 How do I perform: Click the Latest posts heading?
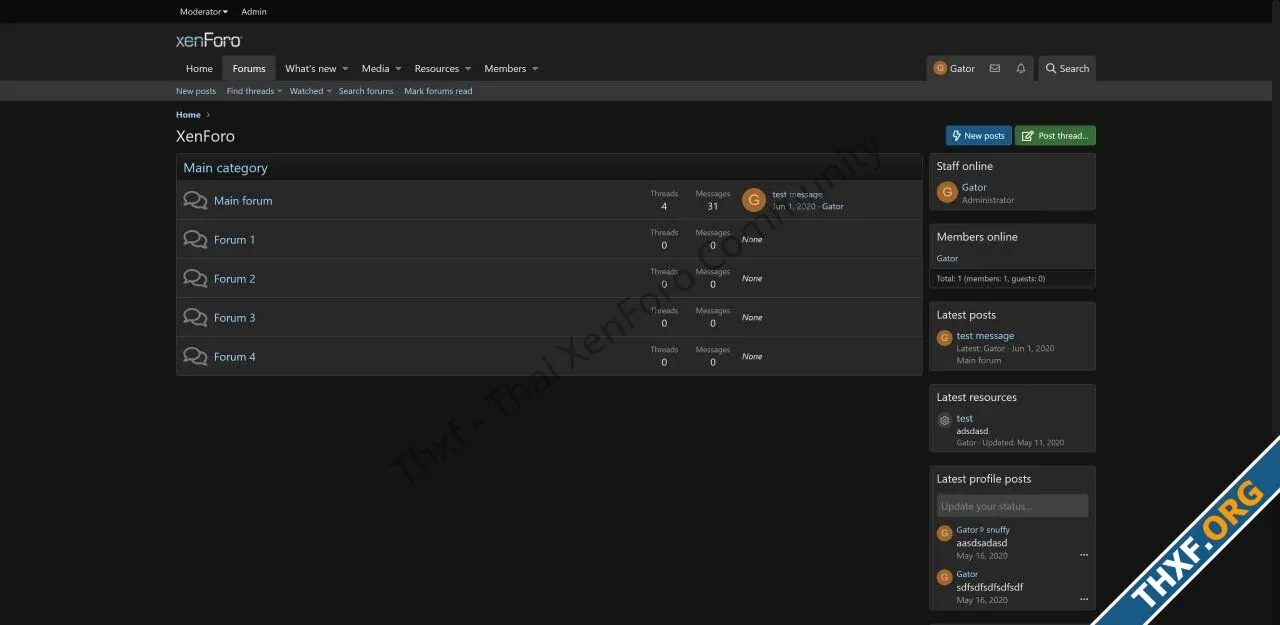pos(966,315)
